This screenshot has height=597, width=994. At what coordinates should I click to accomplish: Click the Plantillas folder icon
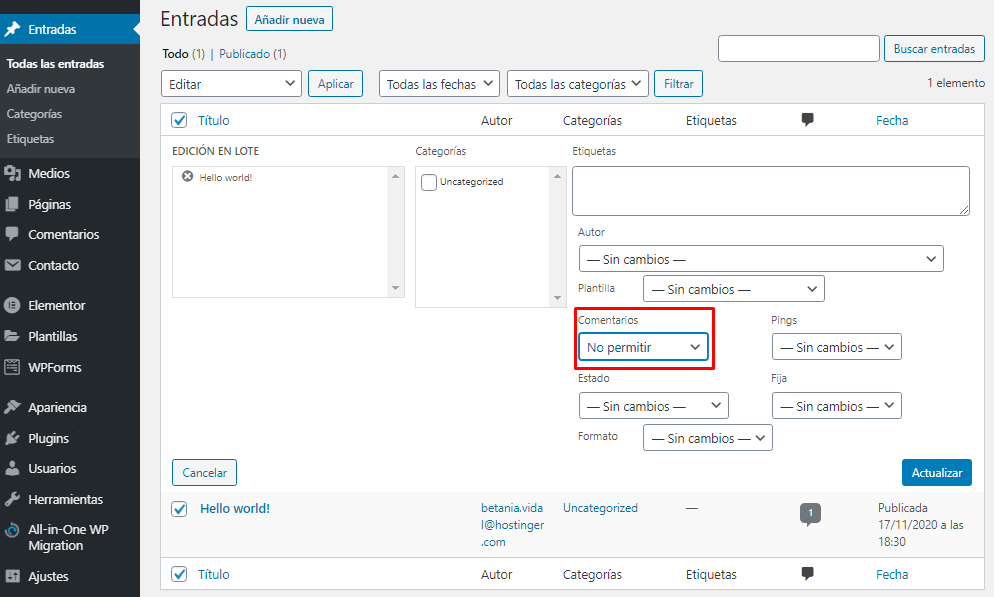(x=12, y=336)
